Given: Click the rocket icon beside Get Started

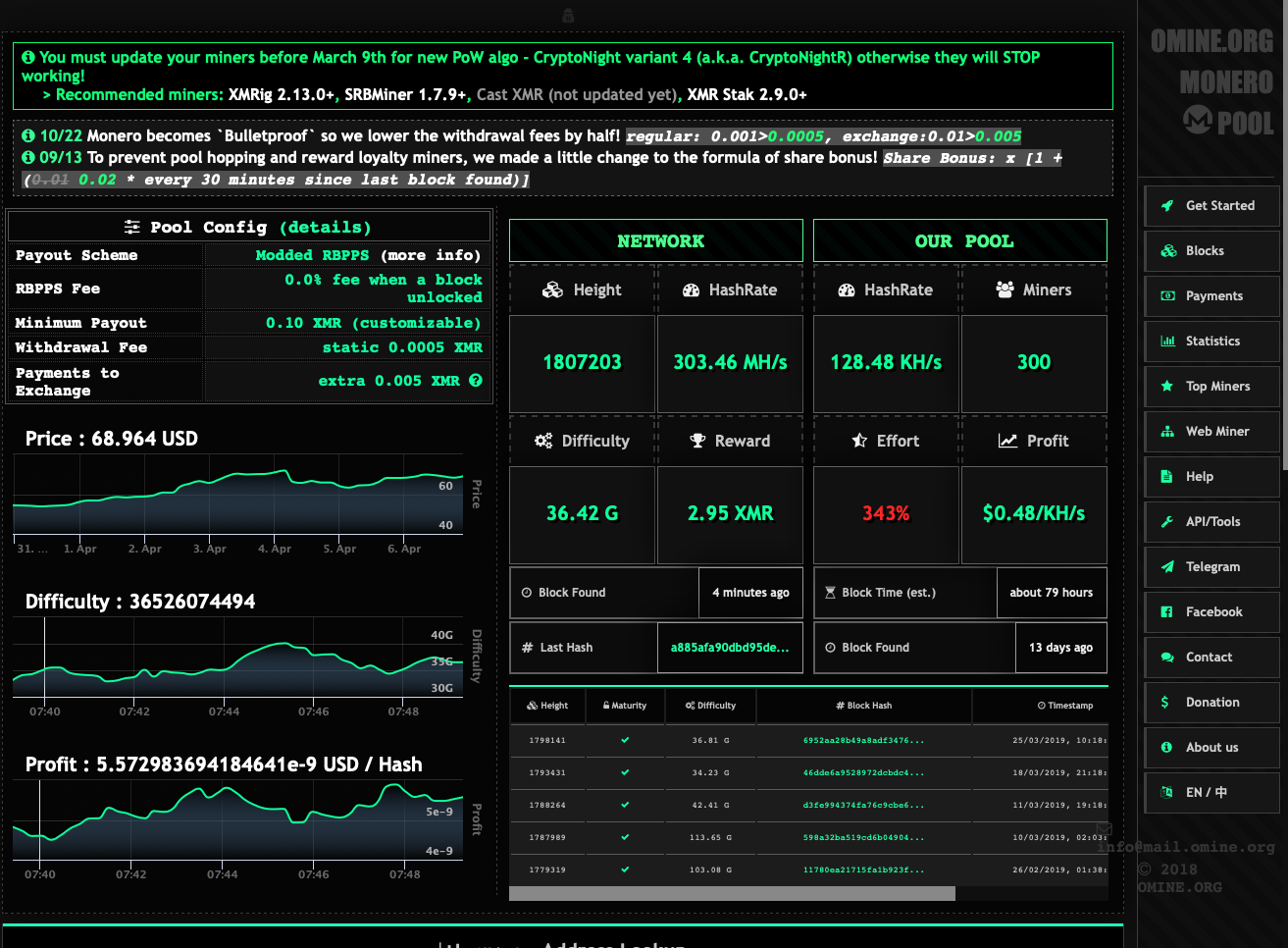Looking at the screenshot, I should (x=1167, y=206).
